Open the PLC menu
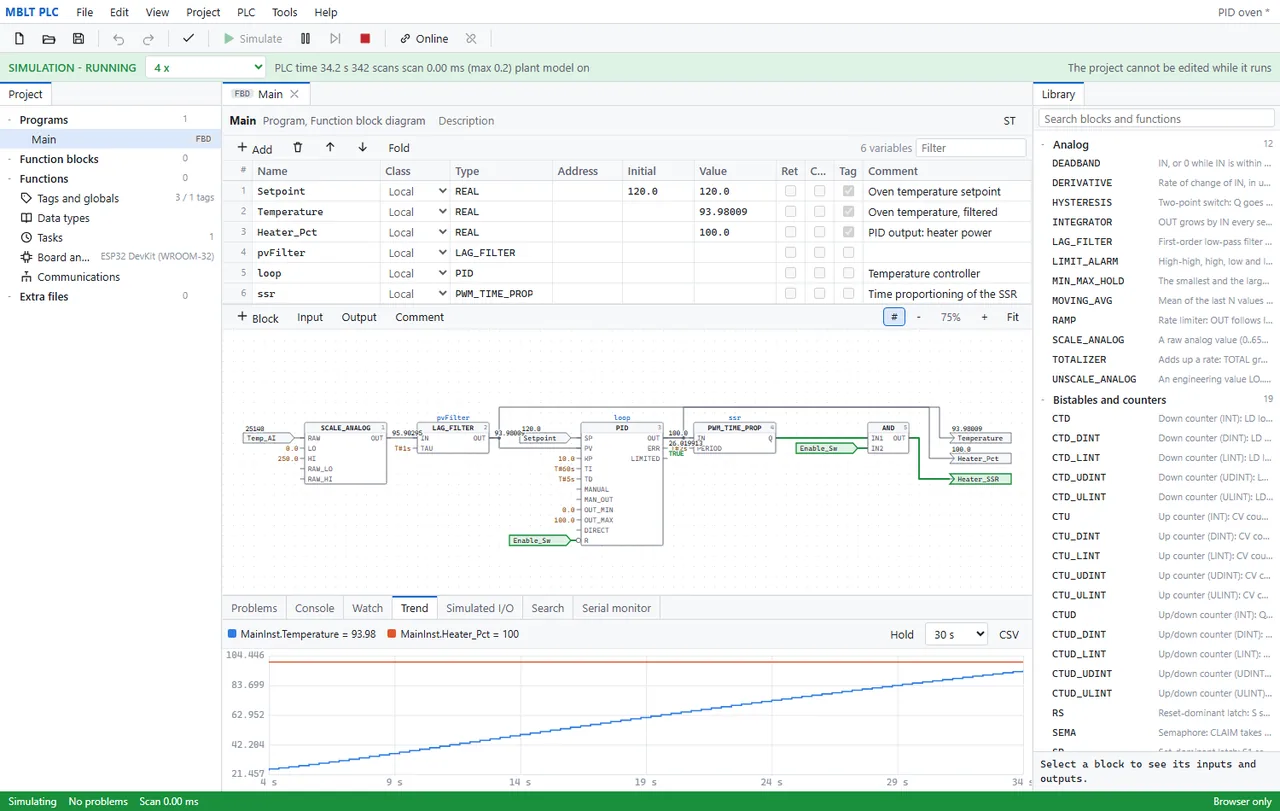This screenshot has width=1280, height=811. 246,12
